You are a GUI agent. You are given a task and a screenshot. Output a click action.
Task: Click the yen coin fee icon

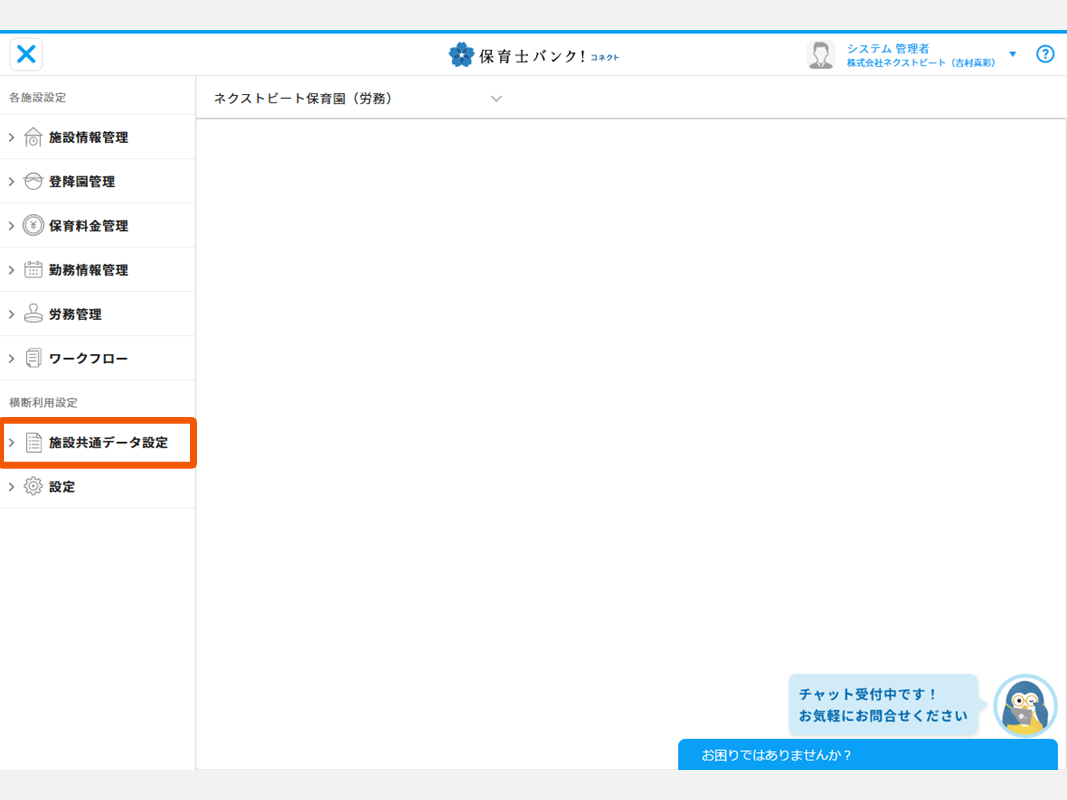[33, 225]
